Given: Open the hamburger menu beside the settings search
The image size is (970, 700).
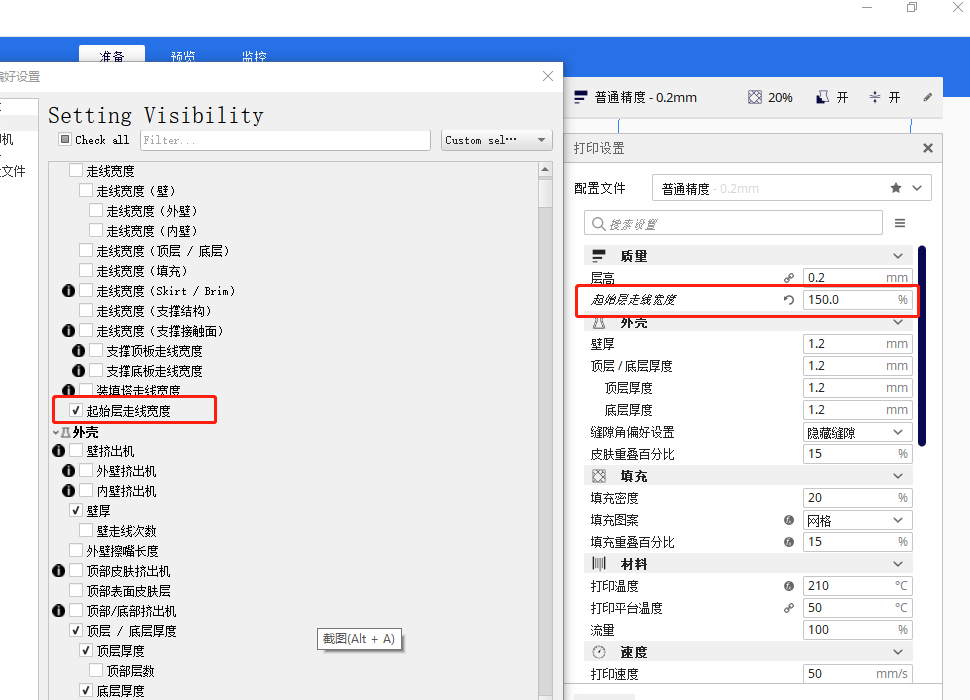Looking at the screenshot, I should click(x=900, y=223).
